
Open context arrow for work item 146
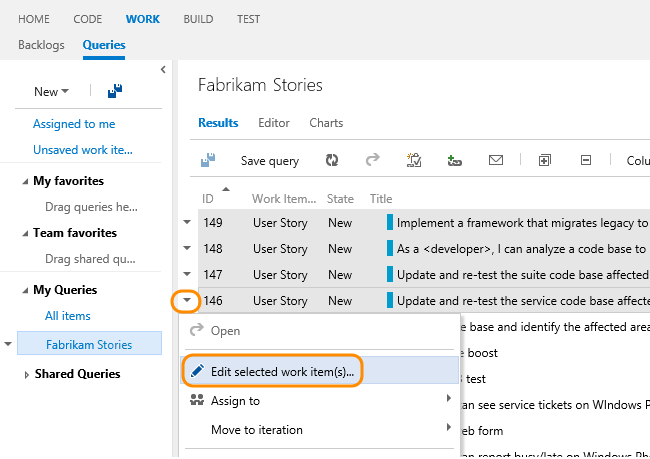tap(186, 300)
